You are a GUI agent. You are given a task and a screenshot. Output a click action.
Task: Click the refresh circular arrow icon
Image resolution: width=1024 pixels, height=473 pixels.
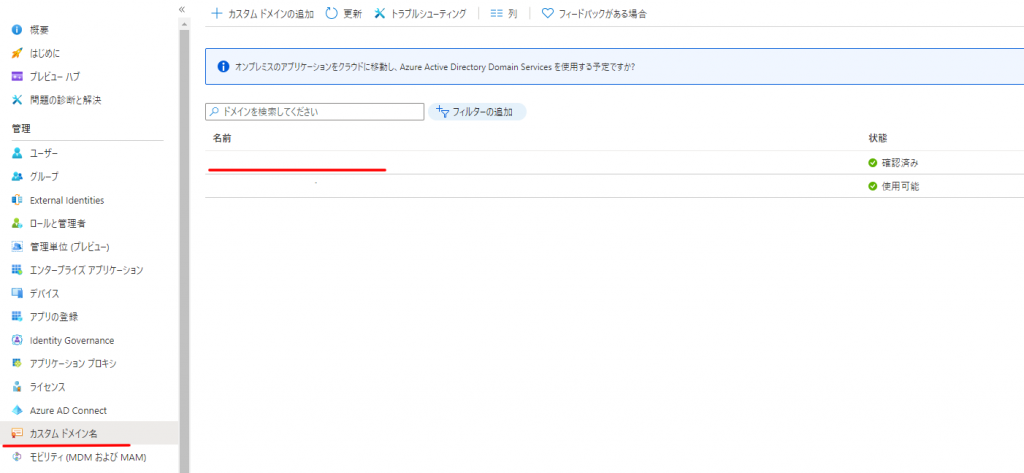(332, 13)
